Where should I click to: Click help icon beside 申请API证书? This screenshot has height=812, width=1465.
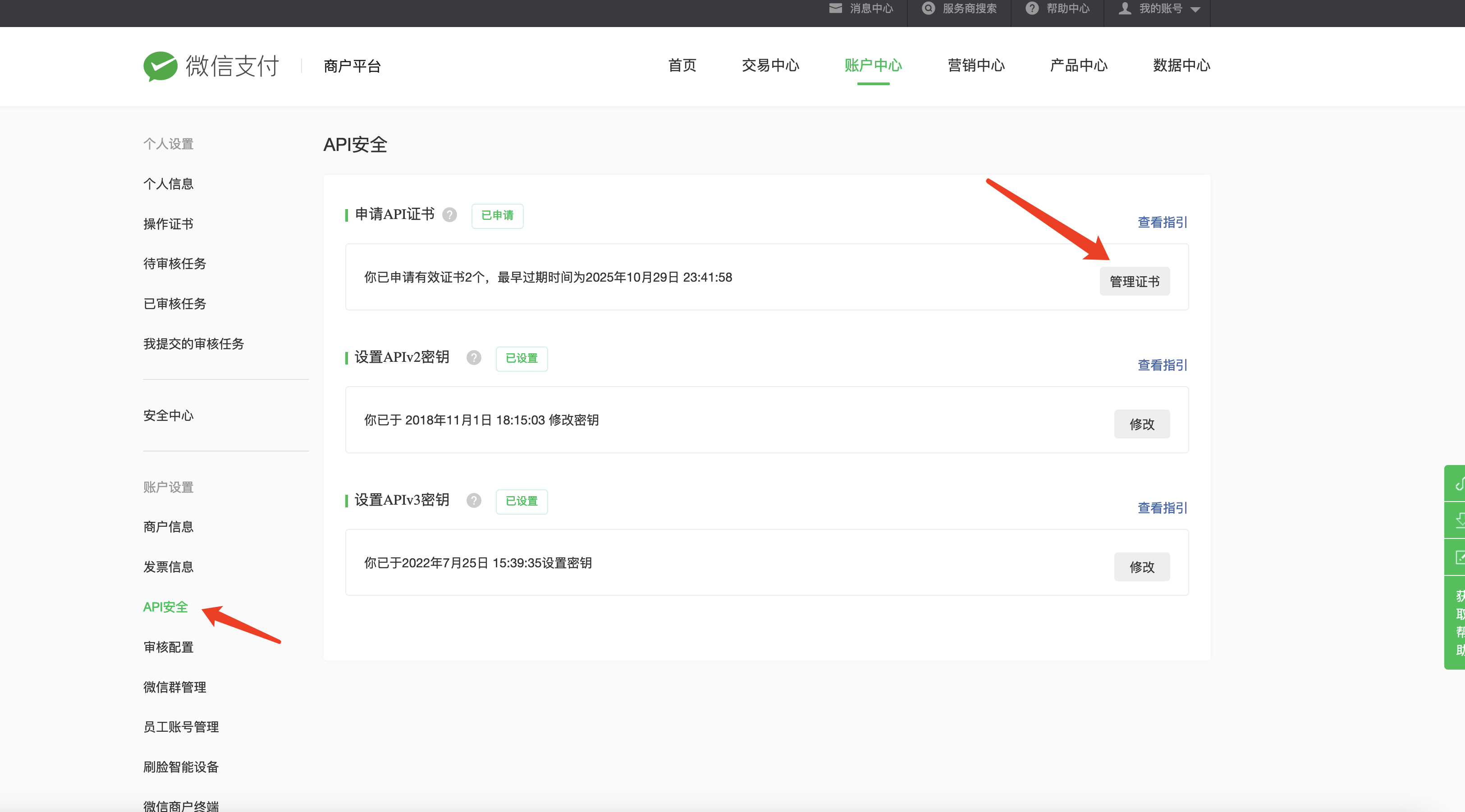tap(449, 215)
